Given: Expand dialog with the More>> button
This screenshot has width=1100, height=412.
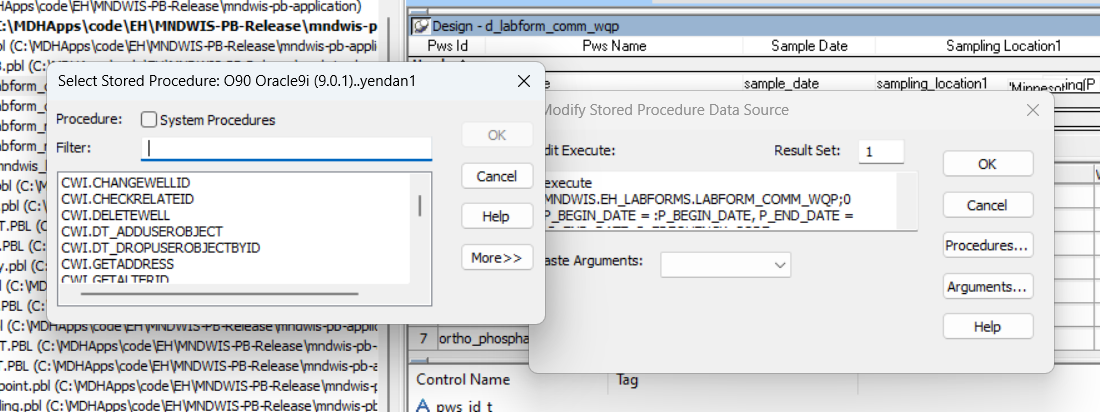Looking at the screenshot, I should click(x=496, y=258).
